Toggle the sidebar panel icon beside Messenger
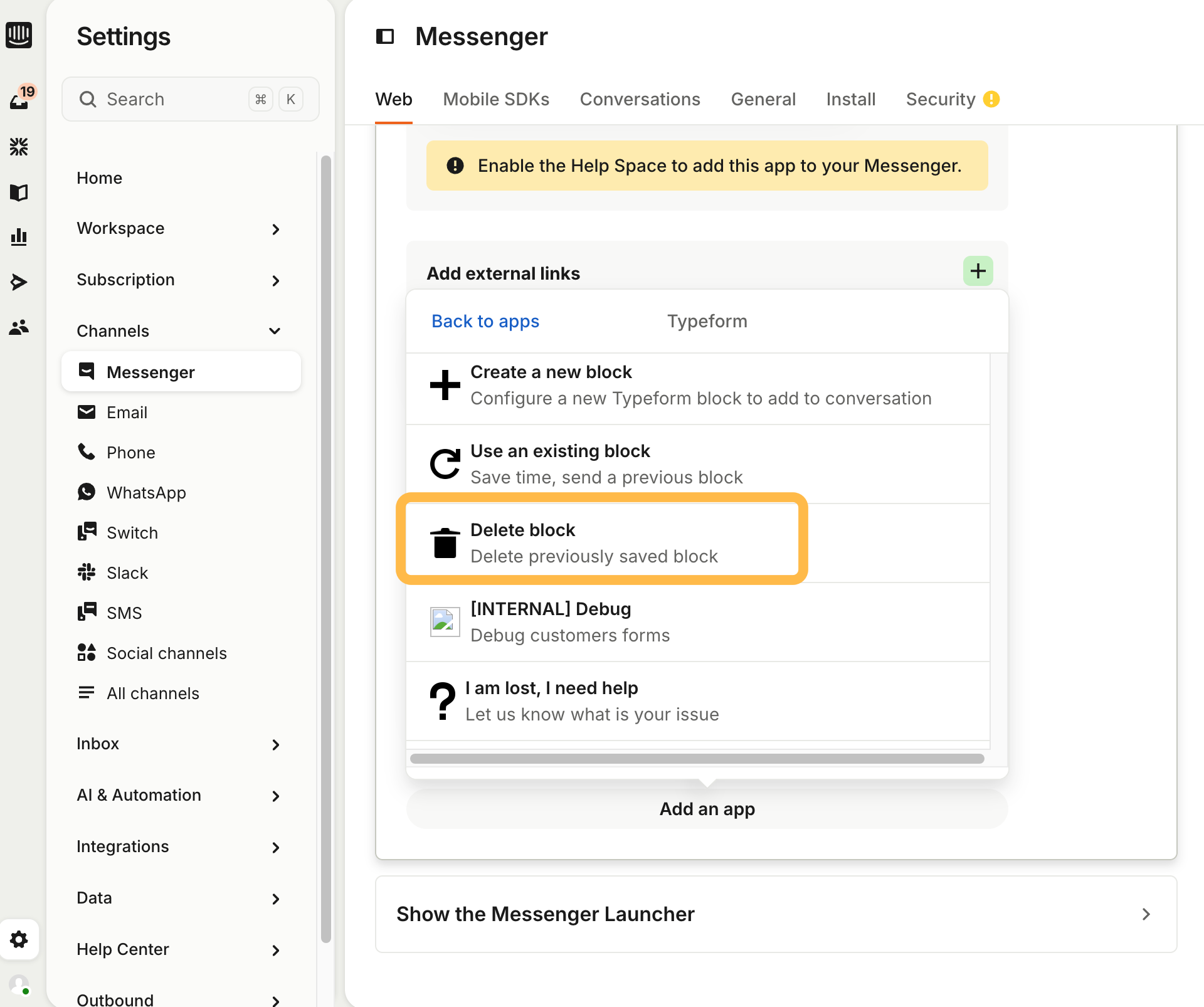 (x=385, y=36)
